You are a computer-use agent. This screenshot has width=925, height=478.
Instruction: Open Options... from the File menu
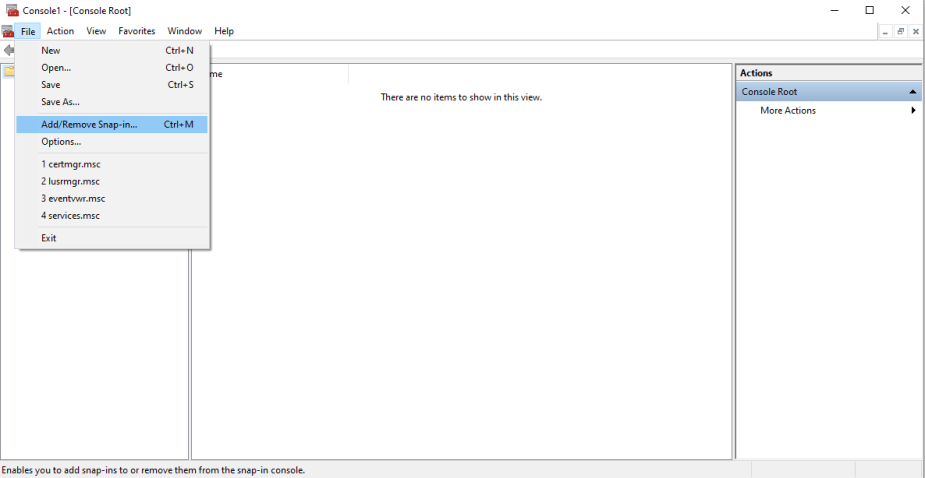[x=112, y=142]
